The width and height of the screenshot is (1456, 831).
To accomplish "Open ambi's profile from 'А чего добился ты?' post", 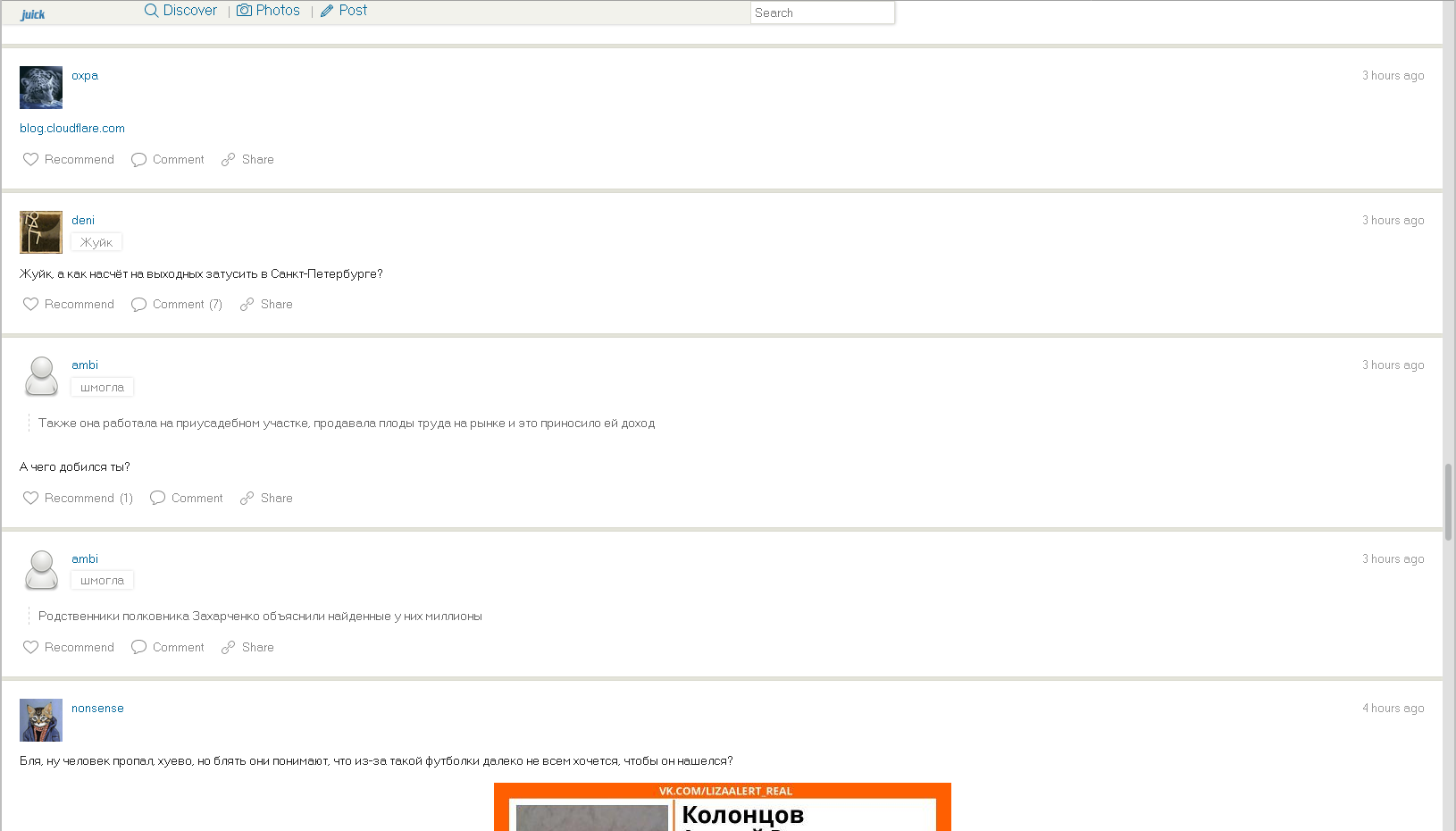I will pyautogui.click(x=85, y=365).
